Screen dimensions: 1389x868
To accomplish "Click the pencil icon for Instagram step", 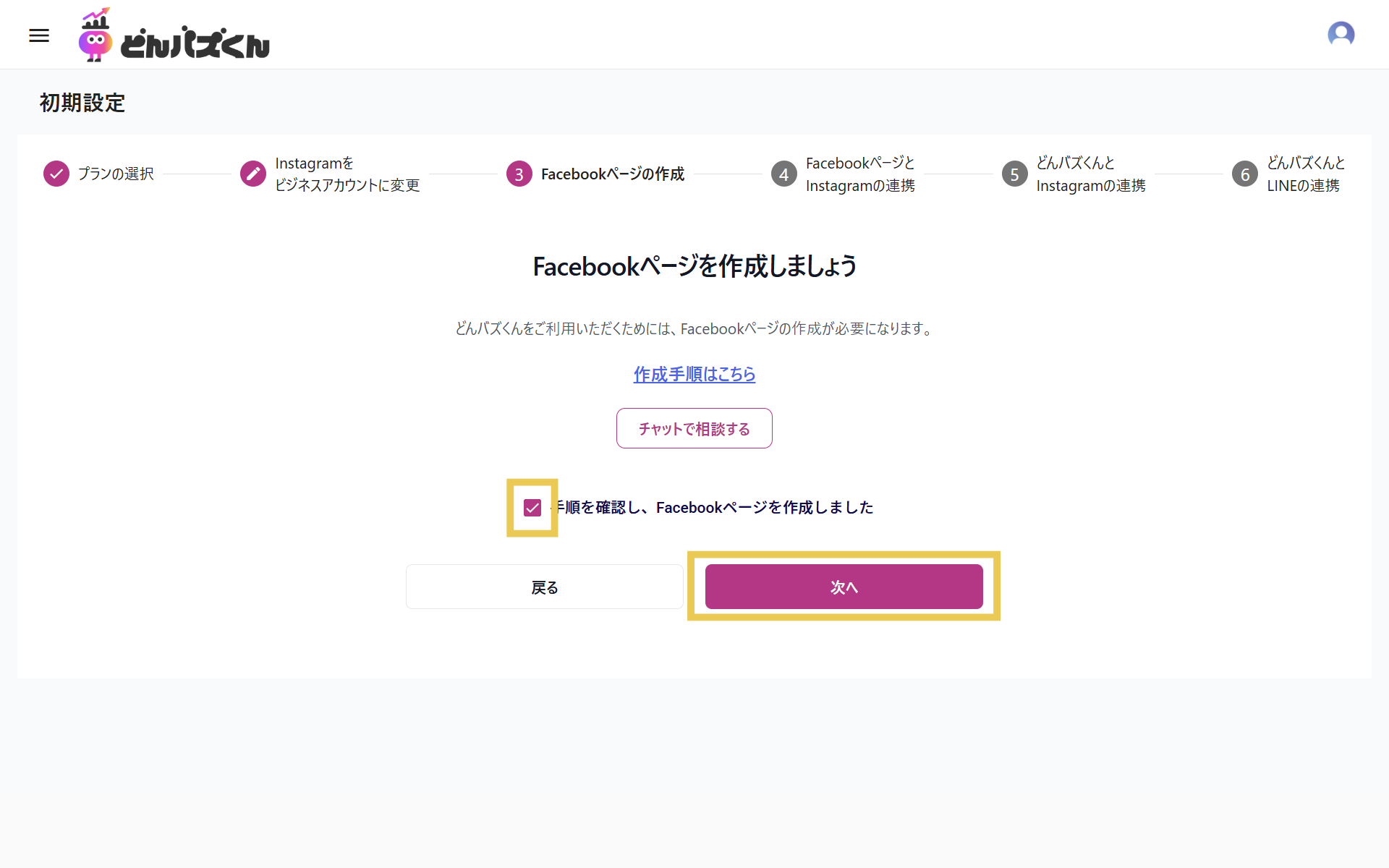I will click(253, 174).
